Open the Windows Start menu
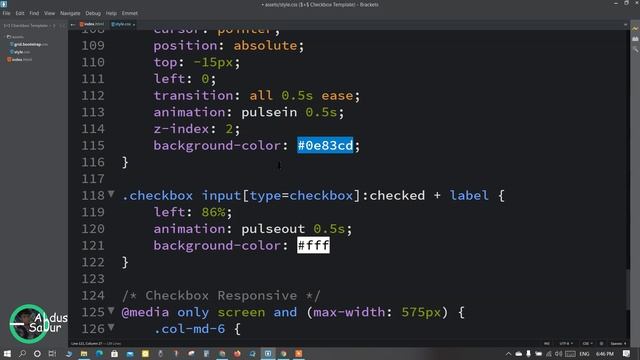This screenshot has width=640, height=360. click(x=7, y=353)
